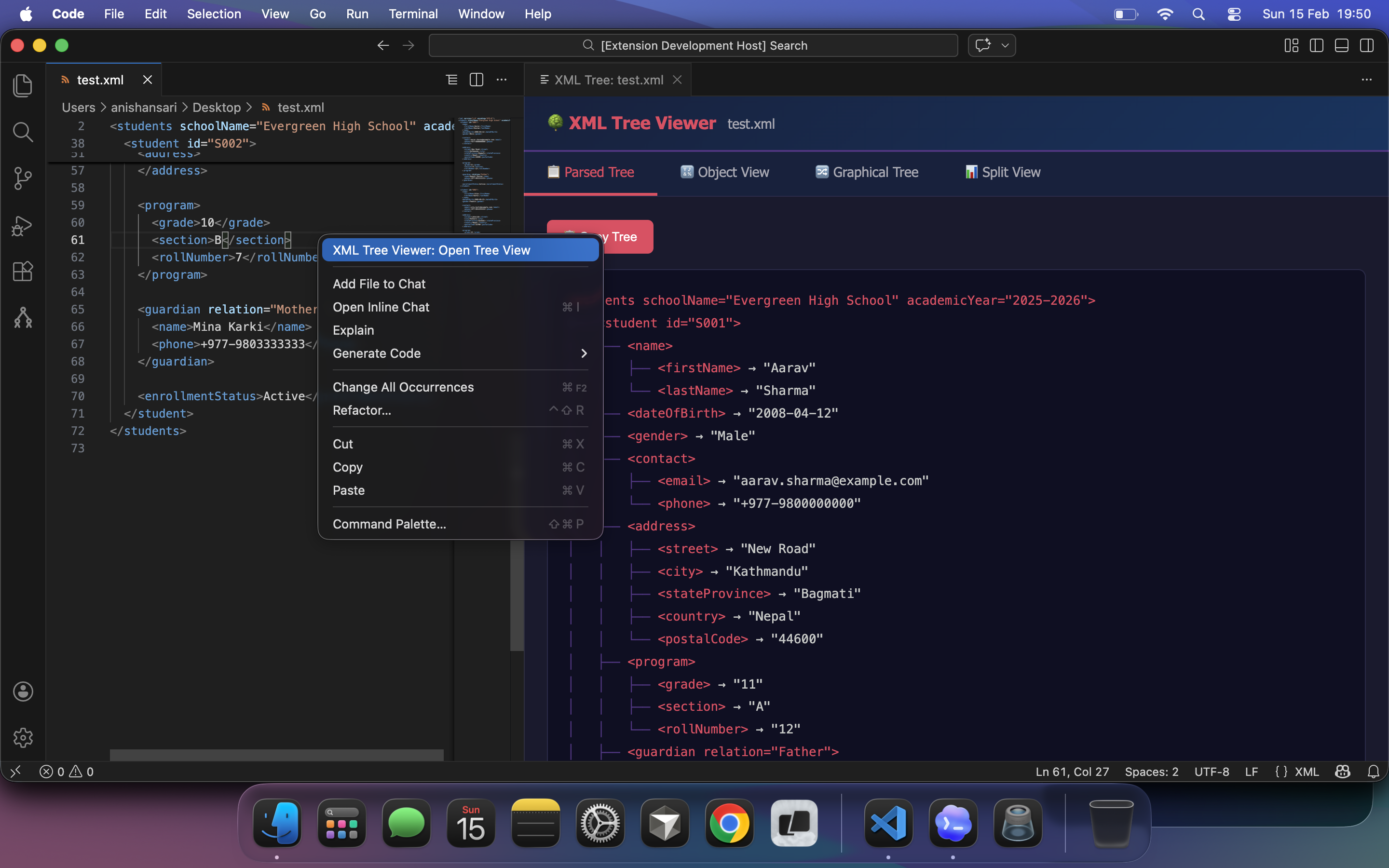Image resolution: width=1389 pixels, height=868 pixels.
Task: Open the chat dropdown arrow in title bar
Action: pos(1005,45)
